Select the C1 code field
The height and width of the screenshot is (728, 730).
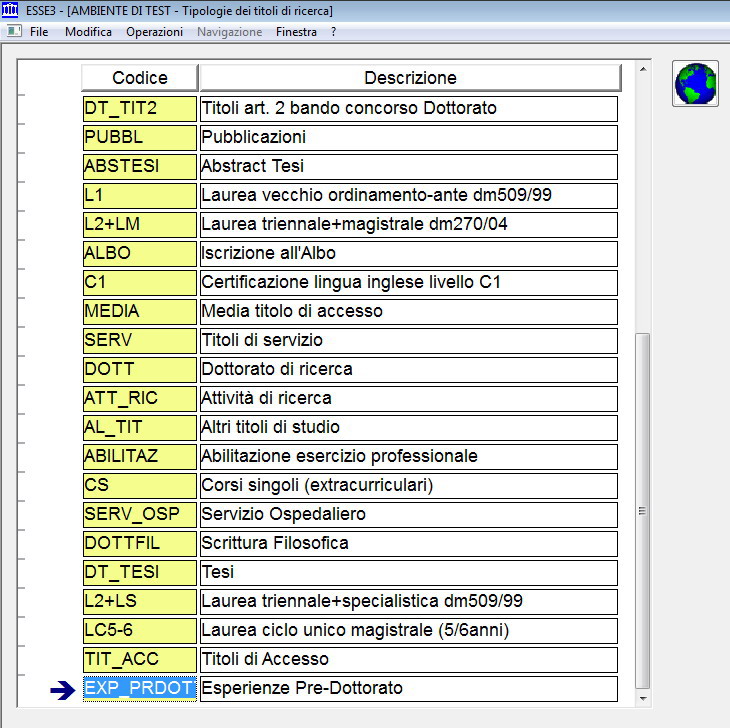point(140,283)
